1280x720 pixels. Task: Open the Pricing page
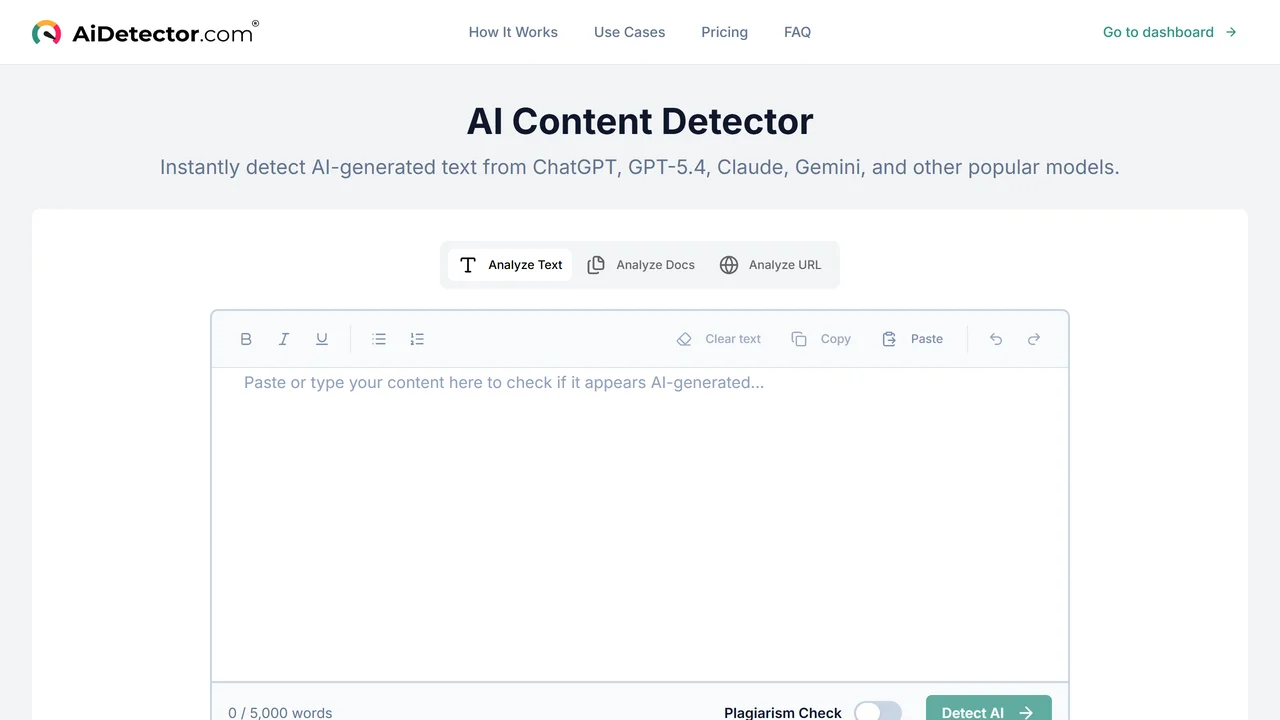(724, 32)
